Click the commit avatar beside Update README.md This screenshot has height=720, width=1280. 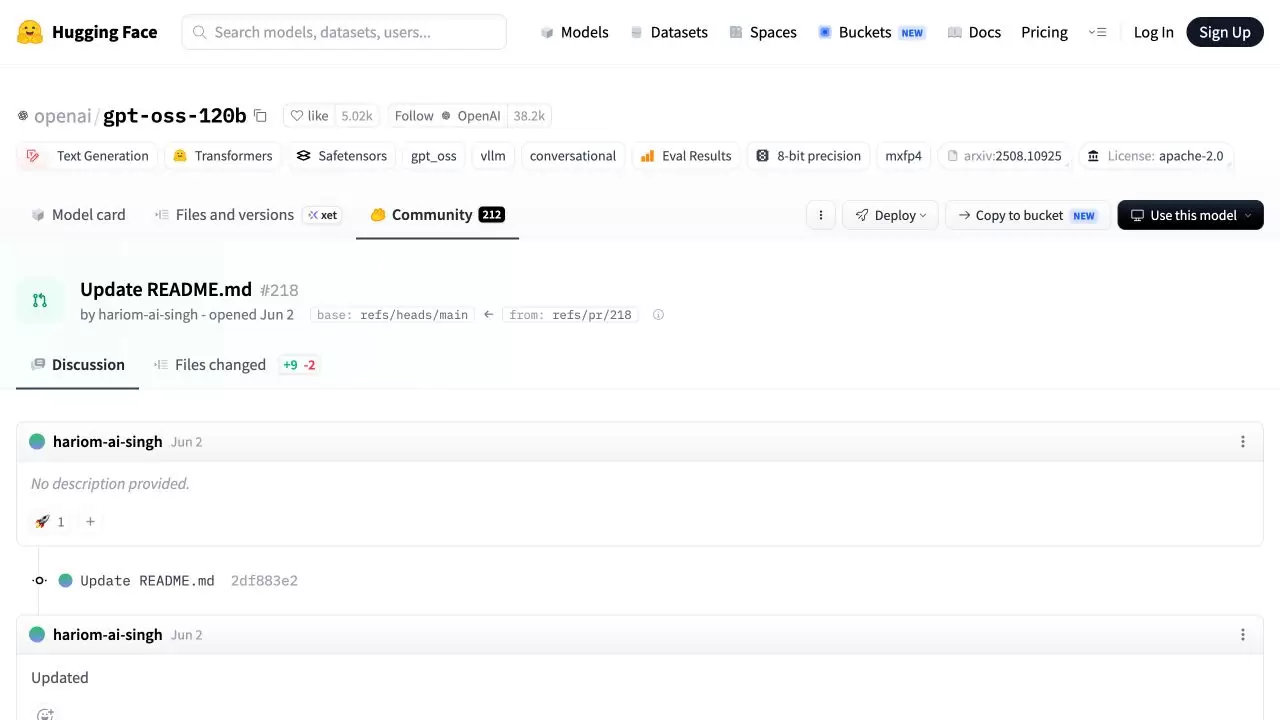click(x=65, y=580)
